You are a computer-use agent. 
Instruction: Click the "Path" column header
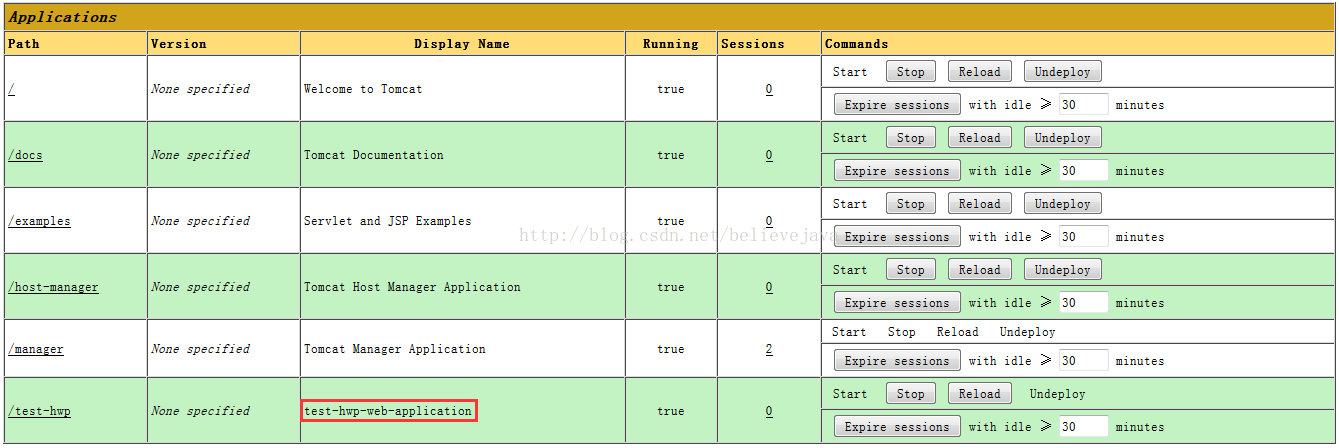coord(24,44)
